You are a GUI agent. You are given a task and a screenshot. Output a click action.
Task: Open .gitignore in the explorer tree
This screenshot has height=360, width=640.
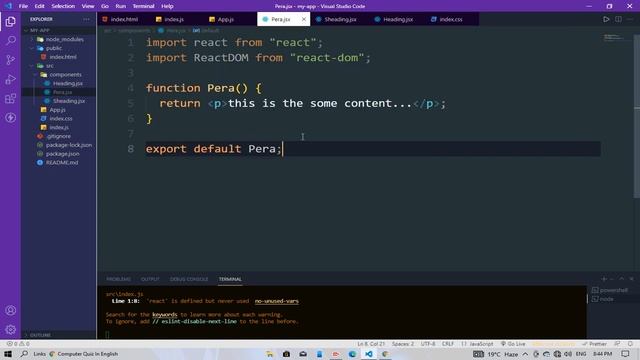pyautogui.click(x=59, y=136)
